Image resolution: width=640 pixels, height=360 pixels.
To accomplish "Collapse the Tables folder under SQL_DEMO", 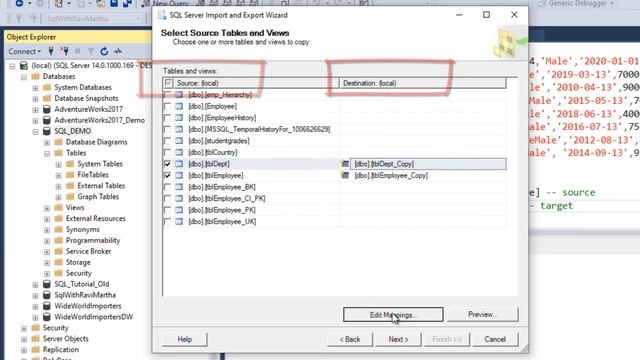I will pyautogui.click(x=47, y=153).
